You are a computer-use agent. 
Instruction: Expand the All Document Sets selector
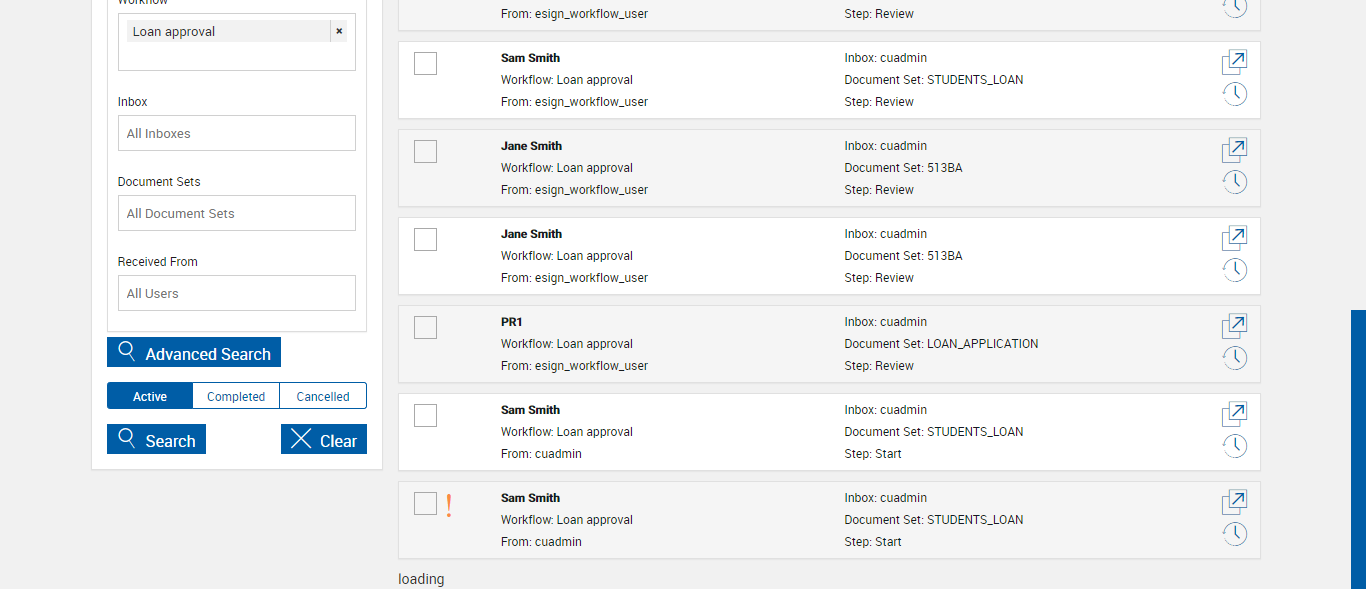tap(237, 213)
